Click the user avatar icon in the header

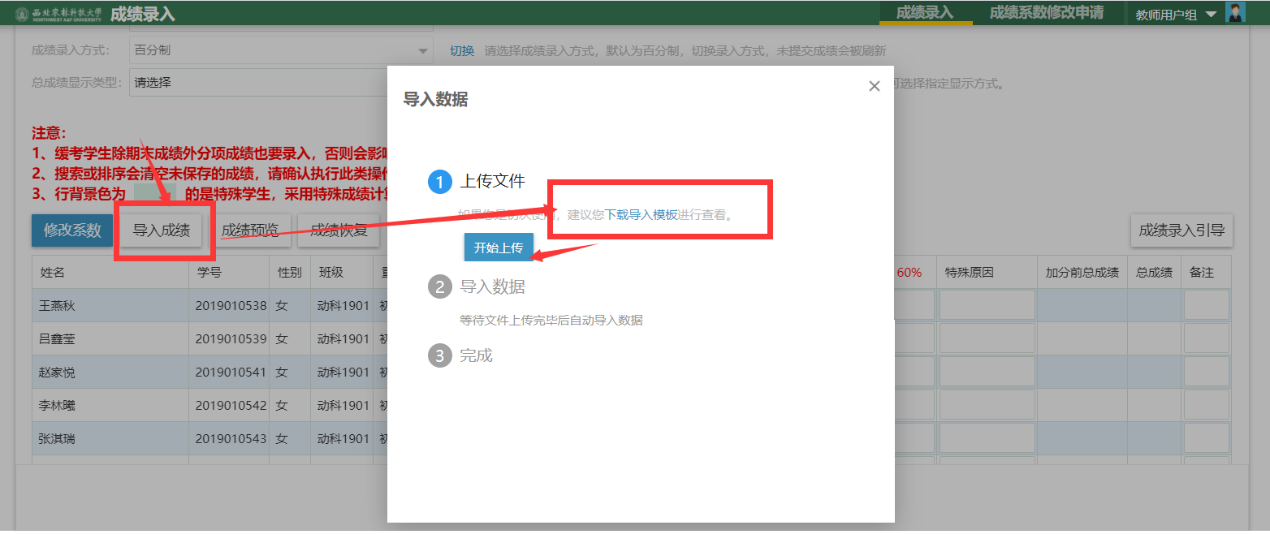1236,13
